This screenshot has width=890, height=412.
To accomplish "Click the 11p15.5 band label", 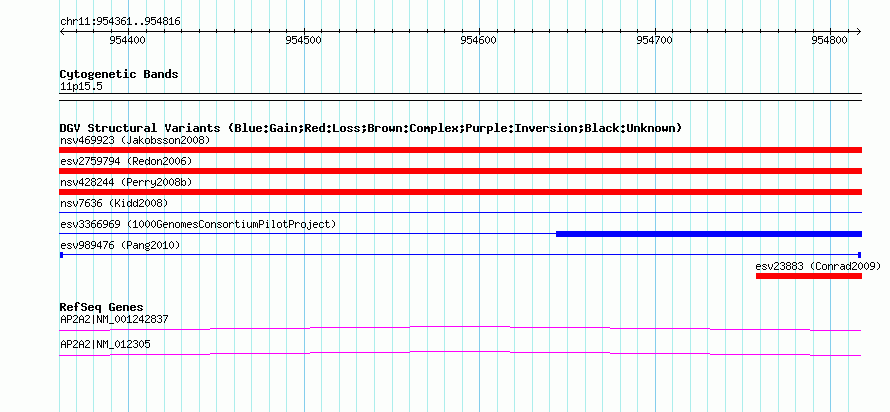I will (81, 87).
